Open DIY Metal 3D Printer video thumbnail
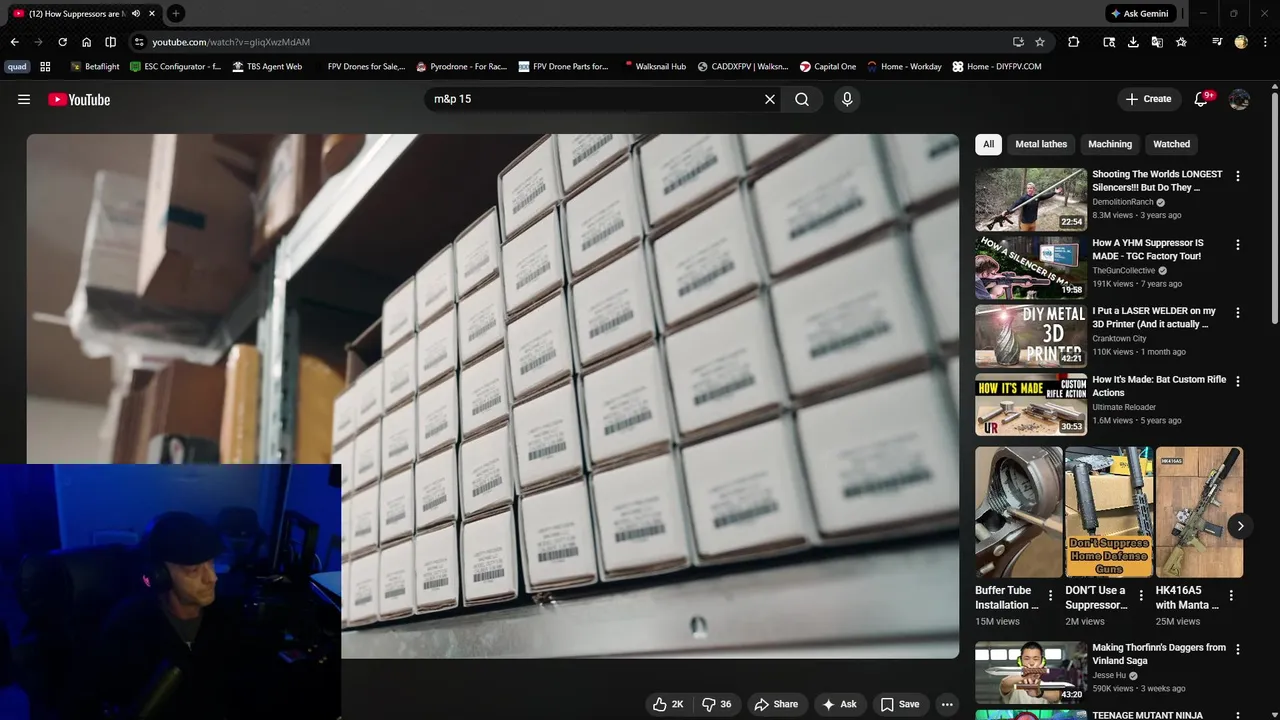 click(1031, 336)
